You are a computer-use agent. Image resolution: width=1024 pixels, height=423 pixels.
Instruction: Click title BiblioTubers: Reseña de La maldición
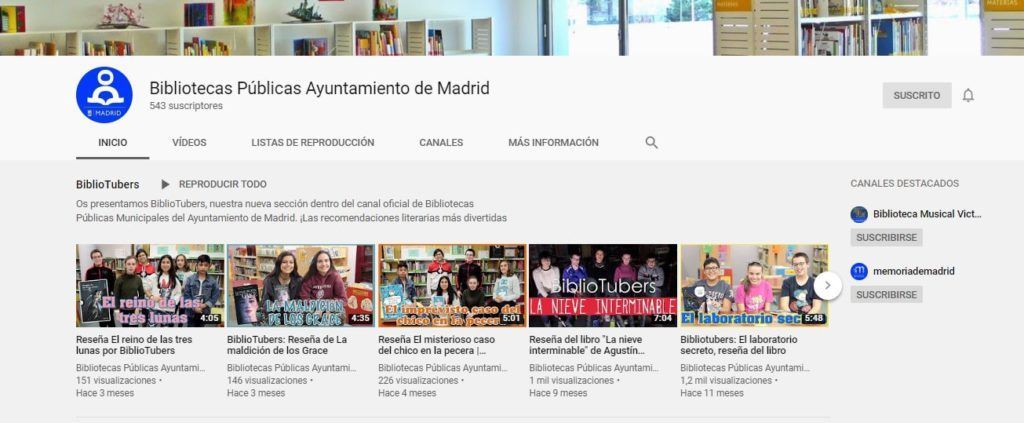pos(287,345)
